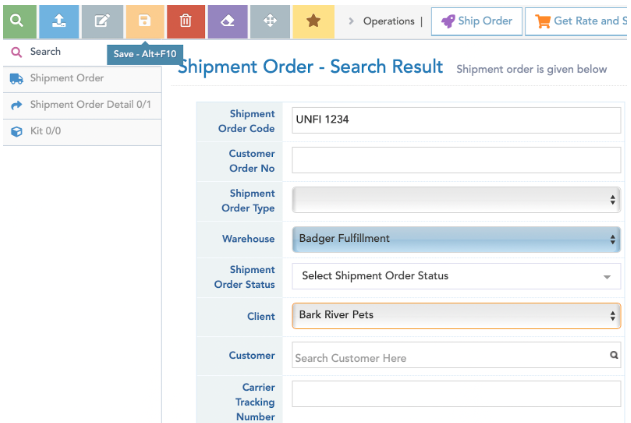Click the green search magnifier toolbar icon
Screen dimensions: 631x423
tap(19, 21)
